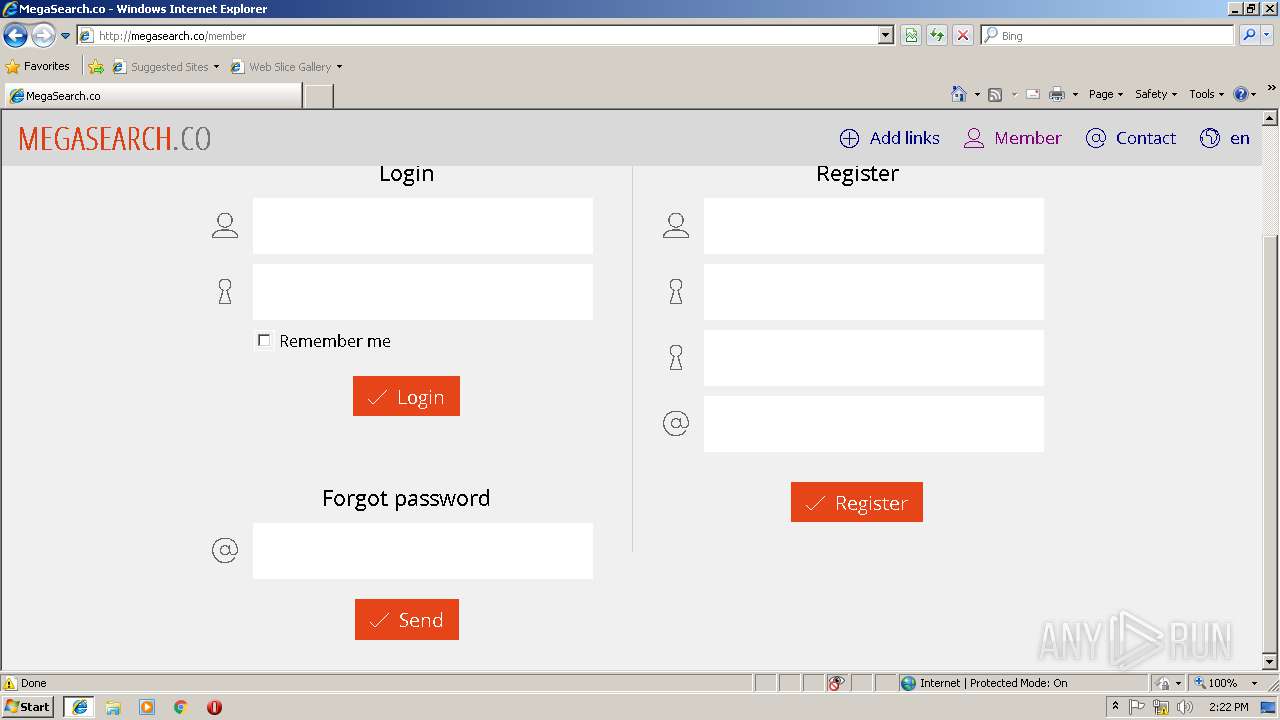The image size is (1280, 720).
Task: Click the Print icon
Action: point(1057,94)
